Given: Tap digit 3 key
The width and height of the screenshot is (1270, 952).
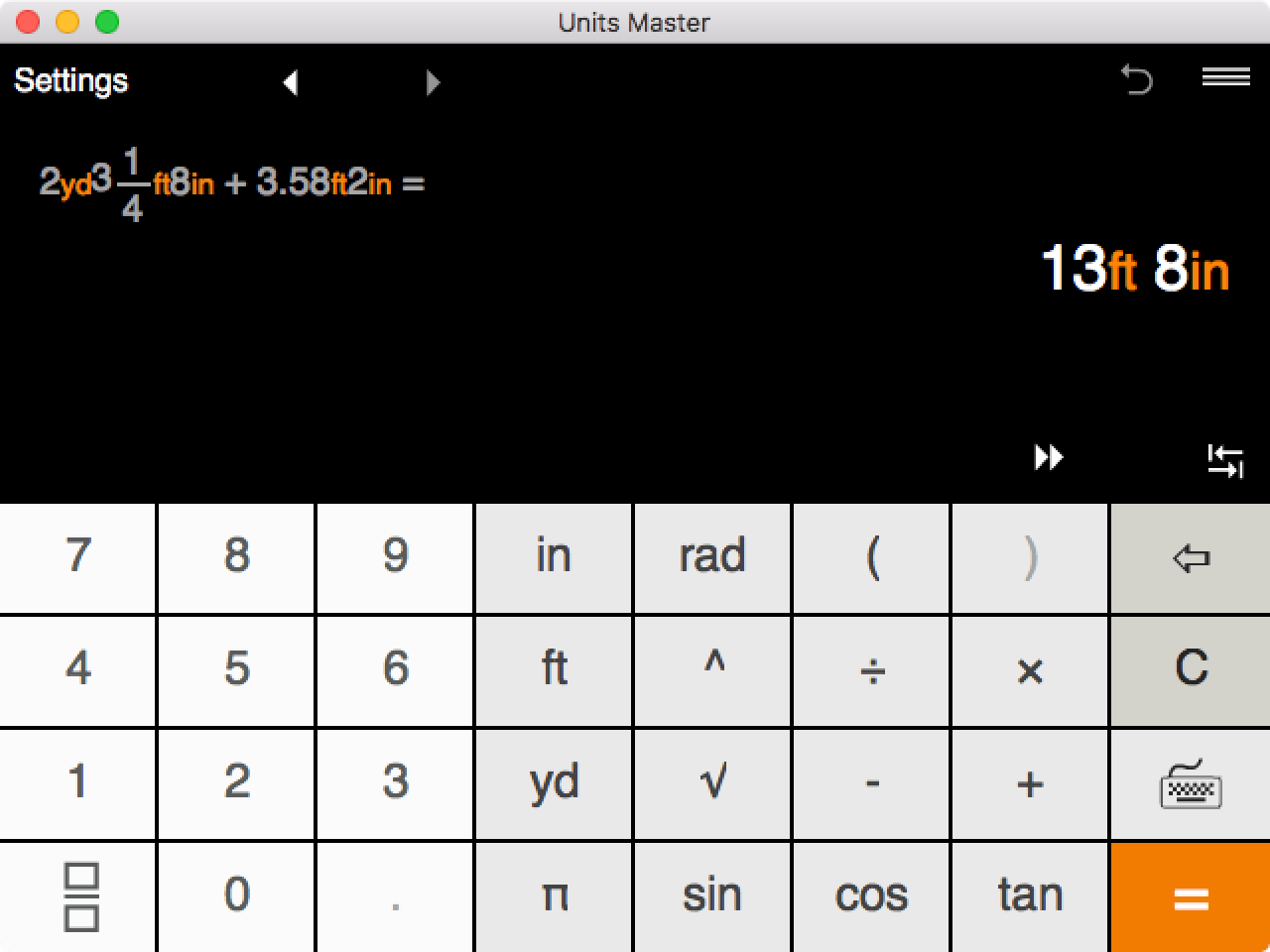Looking at the screenshot, I should click(x=395, y=784).
